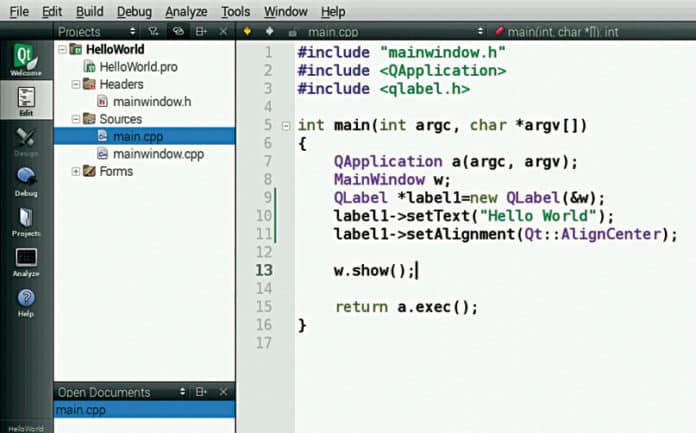Click the Projects mode icon in sidebar
Viewport: 696px width, 433px height.
coord(26,221)
